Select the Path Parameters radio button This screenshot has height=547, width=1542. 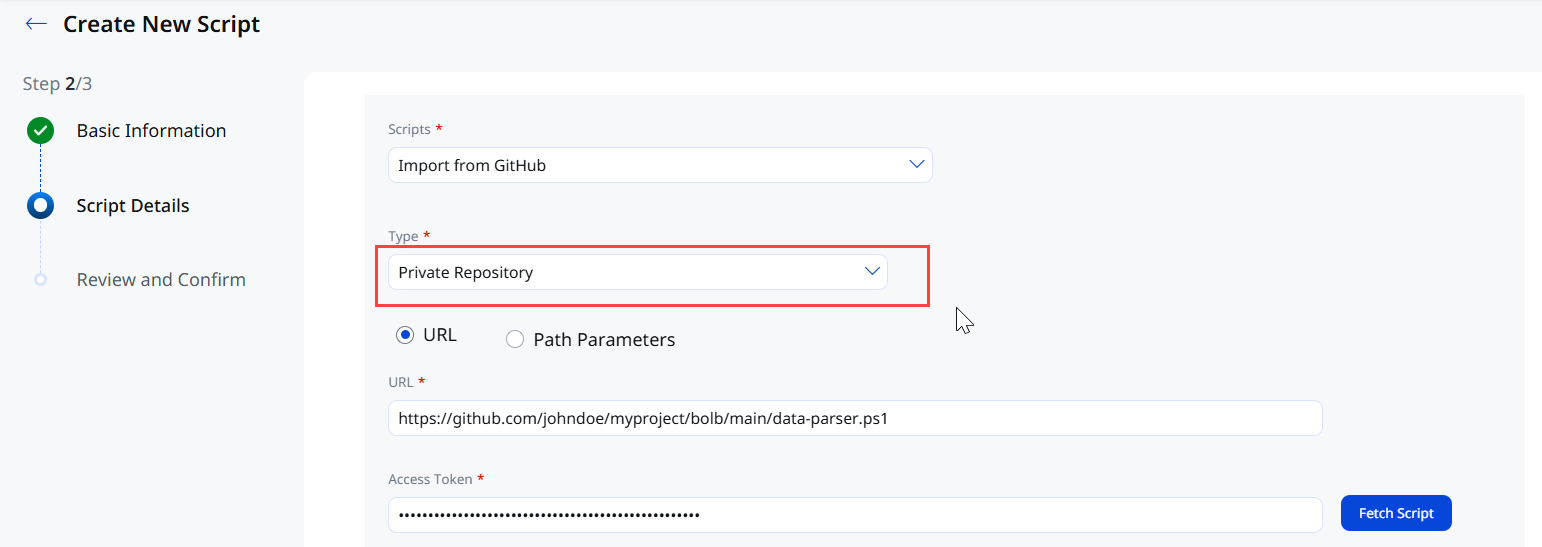(x=515, y=340)
